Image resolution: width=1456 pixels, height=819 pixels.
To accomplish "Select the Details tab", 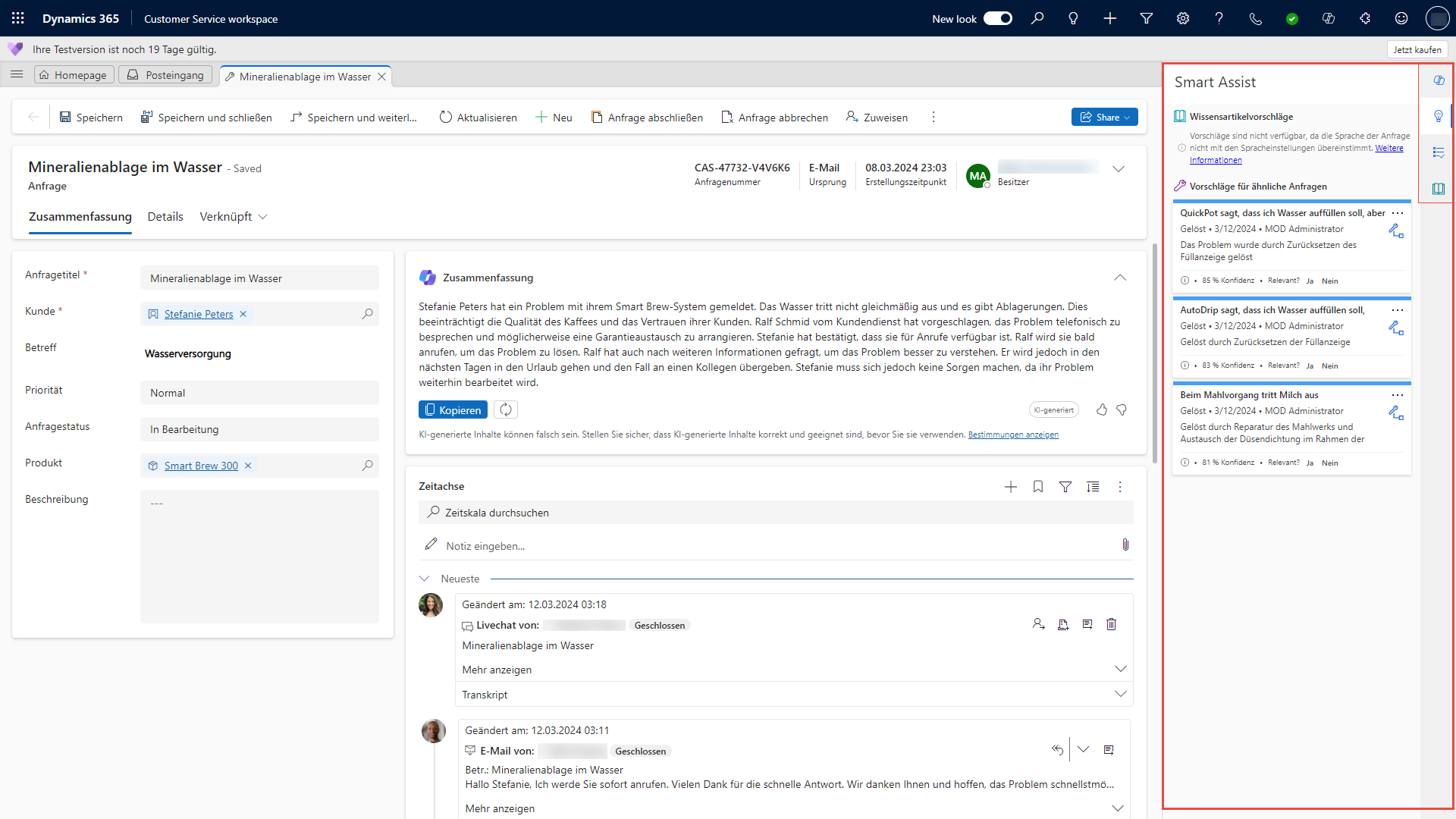I will (x=165, y=216).
